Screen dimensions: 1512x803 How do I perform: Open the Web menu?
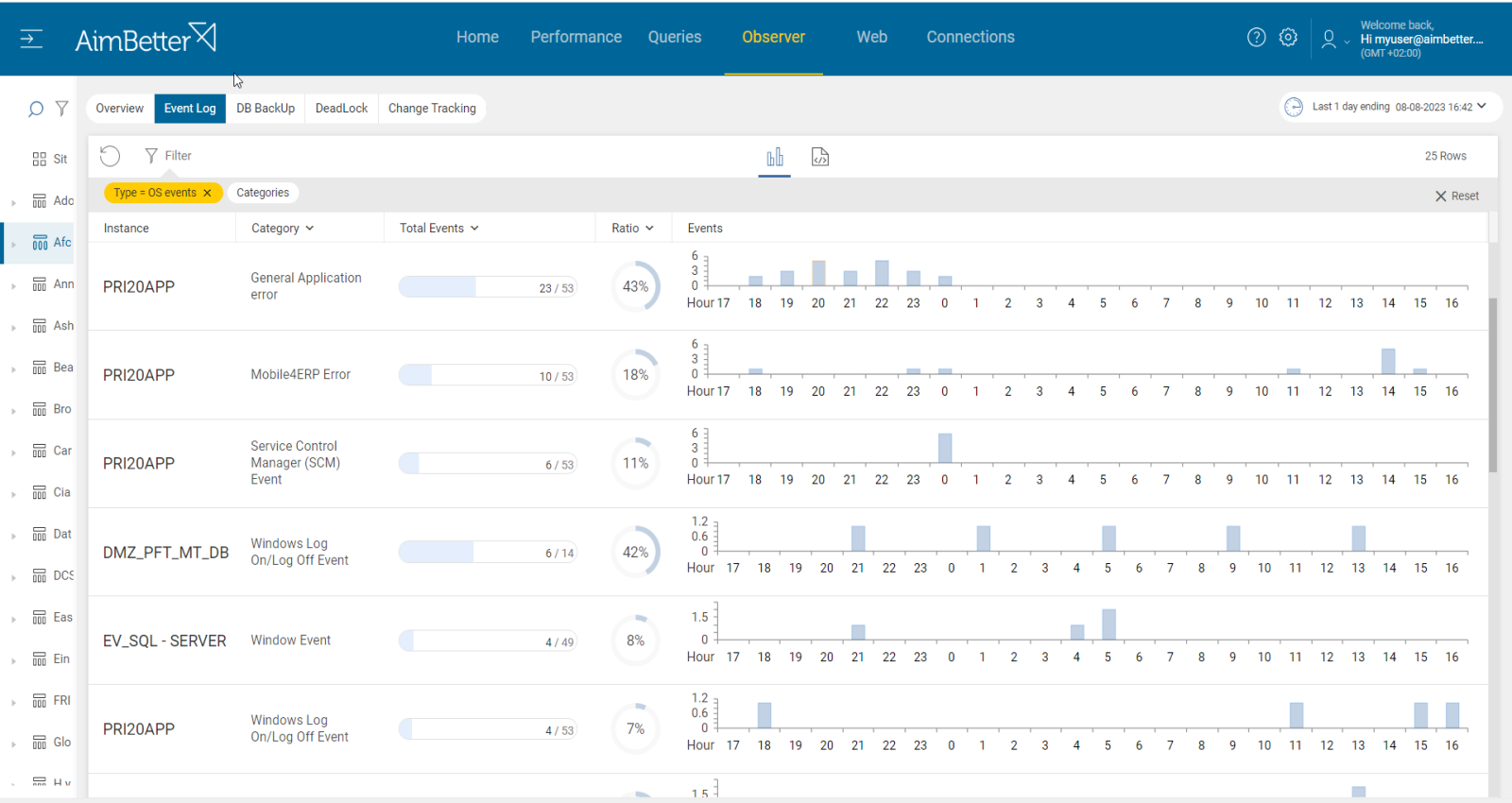pos(871,37)
